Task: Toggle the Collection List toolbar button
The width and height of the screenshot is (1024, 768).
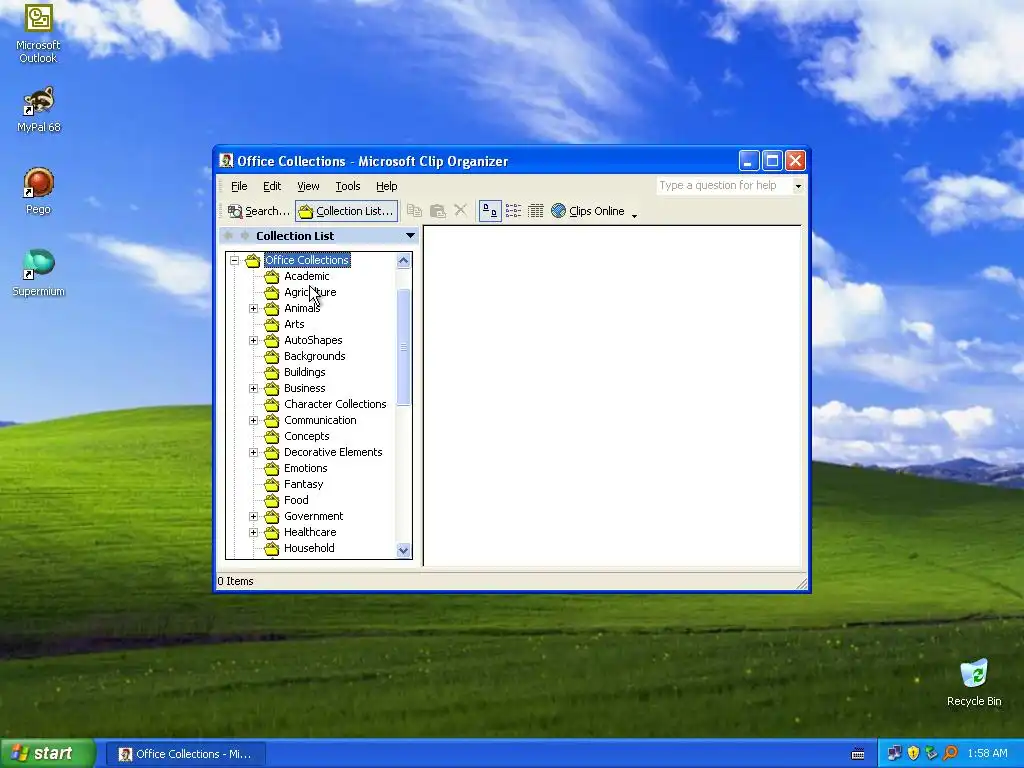Action: pos(346,211)
